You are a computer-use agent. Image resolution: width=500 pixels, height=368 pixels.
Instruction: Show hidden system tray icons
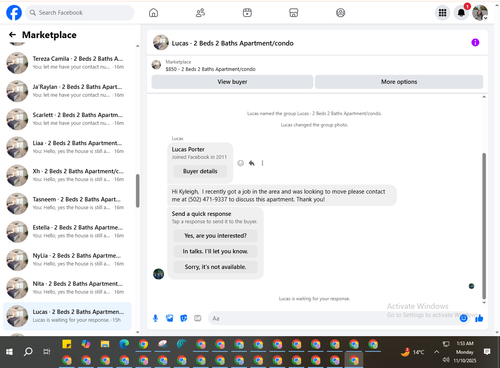pos(436,352)
